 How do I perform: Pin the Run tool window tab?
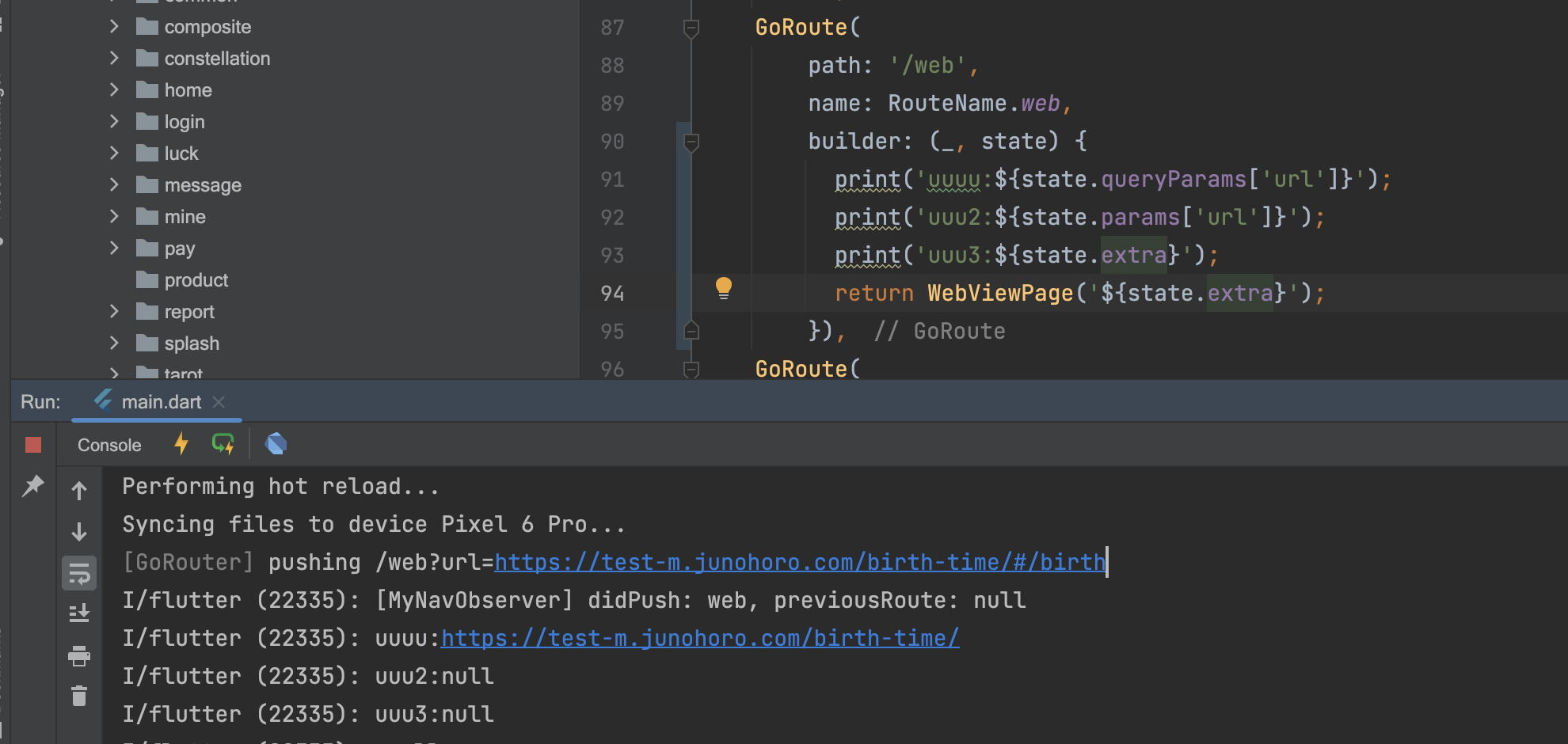[33, 486]
